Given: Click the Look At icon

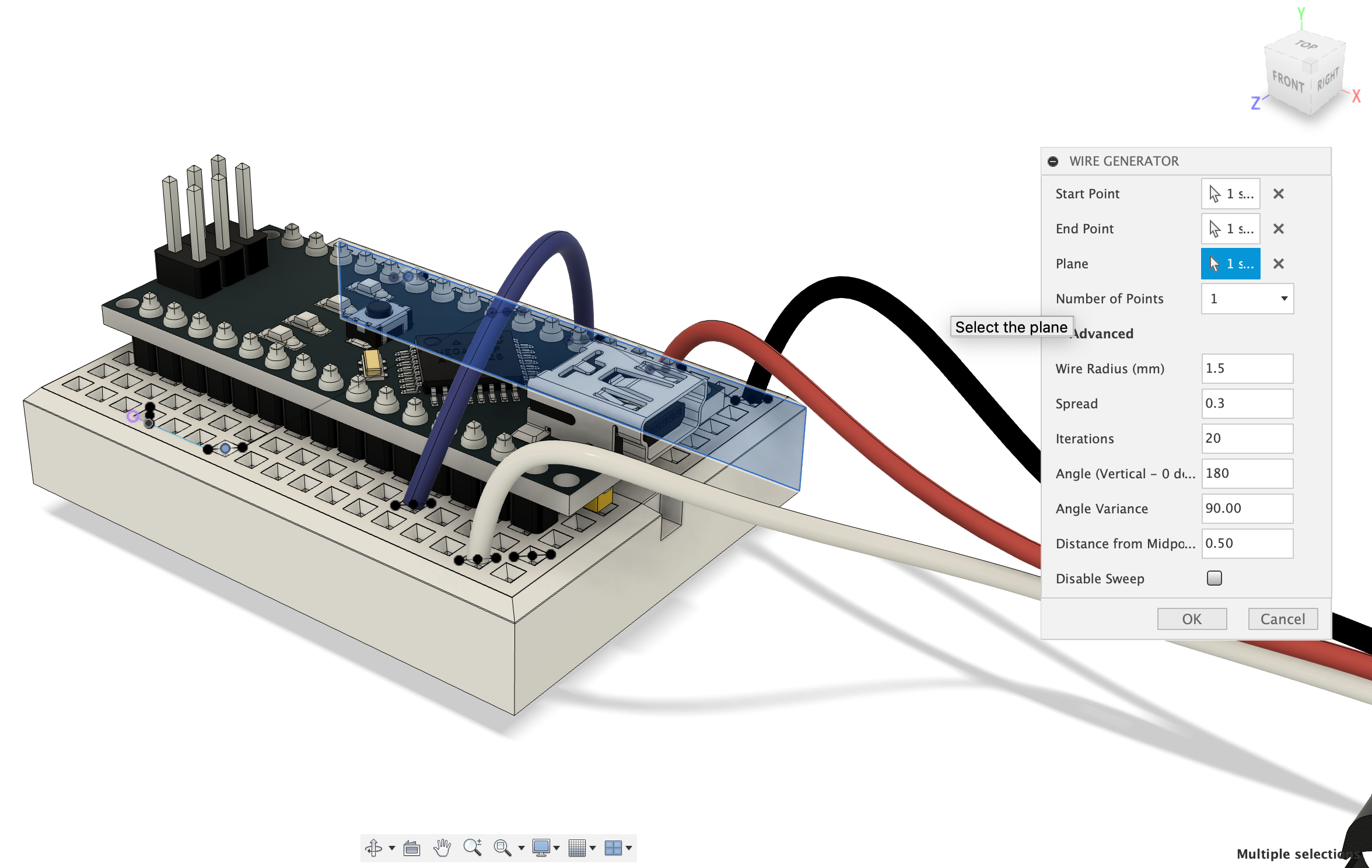Looking at the screenshot, I should click(412, 848).
